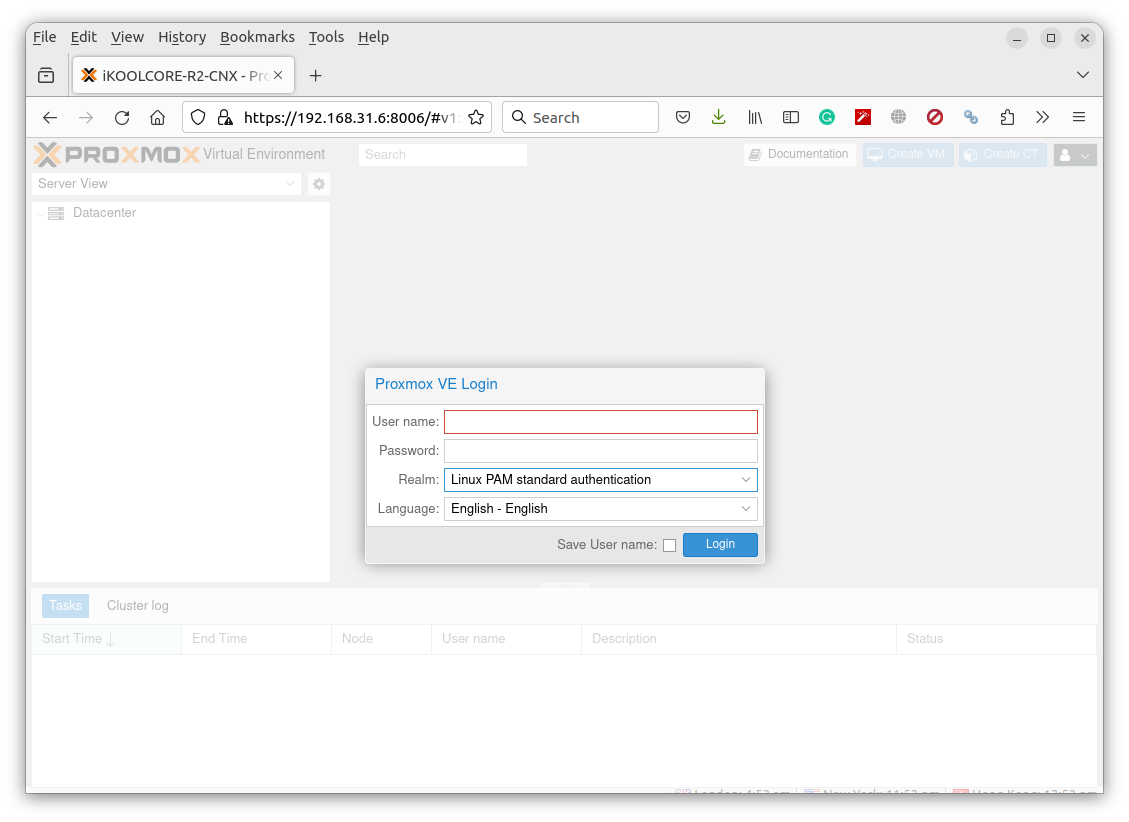Sort by the End Time column

pos(256,639)
